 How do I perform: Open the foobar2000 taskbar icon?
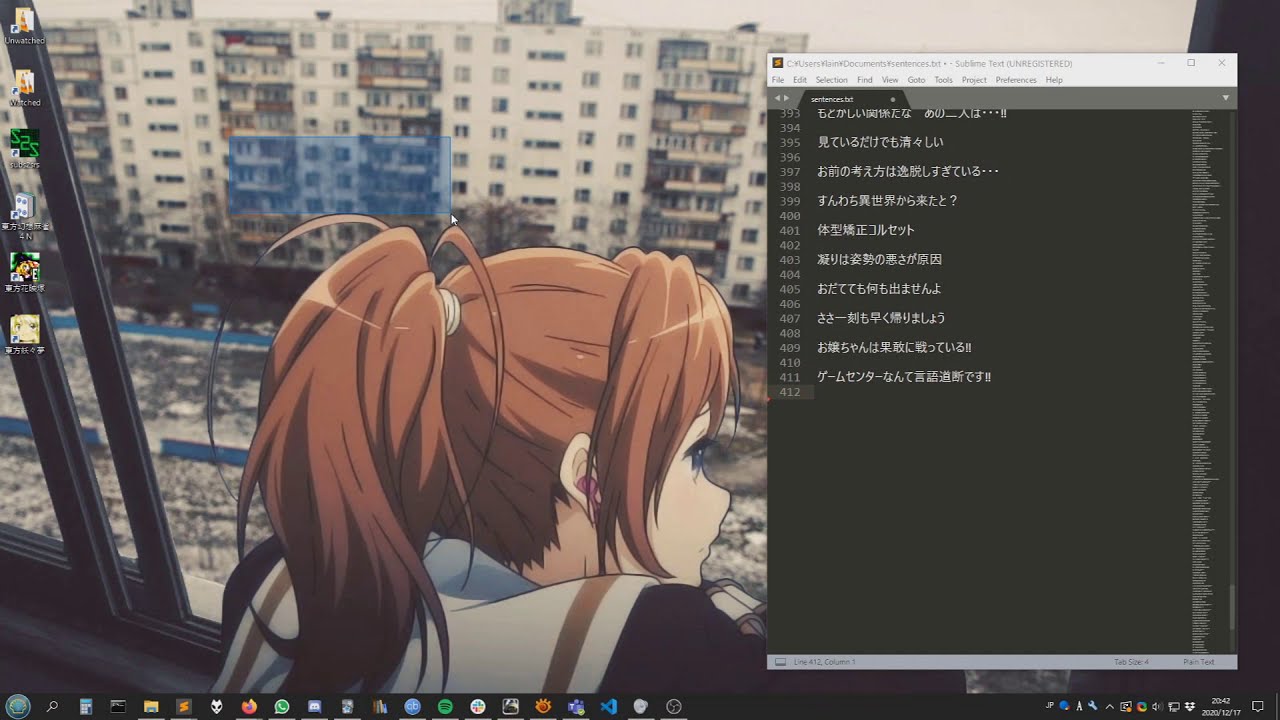pyautogui.click(x=216, y=706)
